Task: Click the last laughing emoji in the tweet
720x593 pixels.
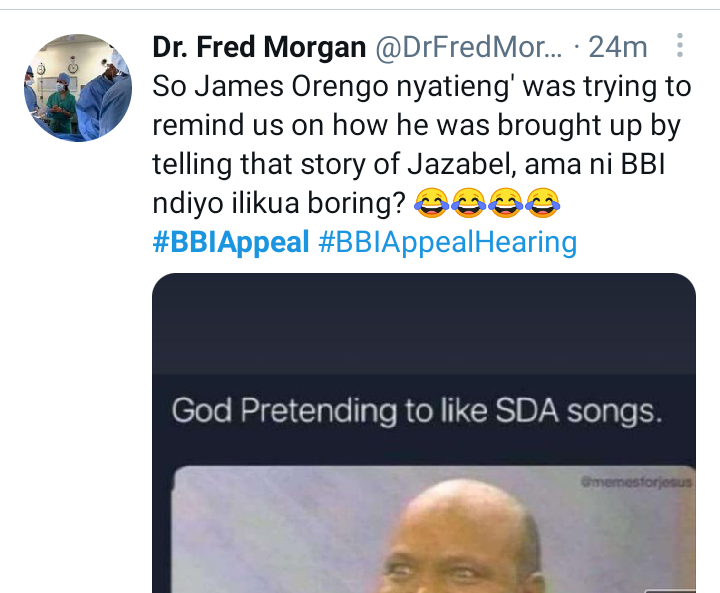Action: tap(541, 205)
